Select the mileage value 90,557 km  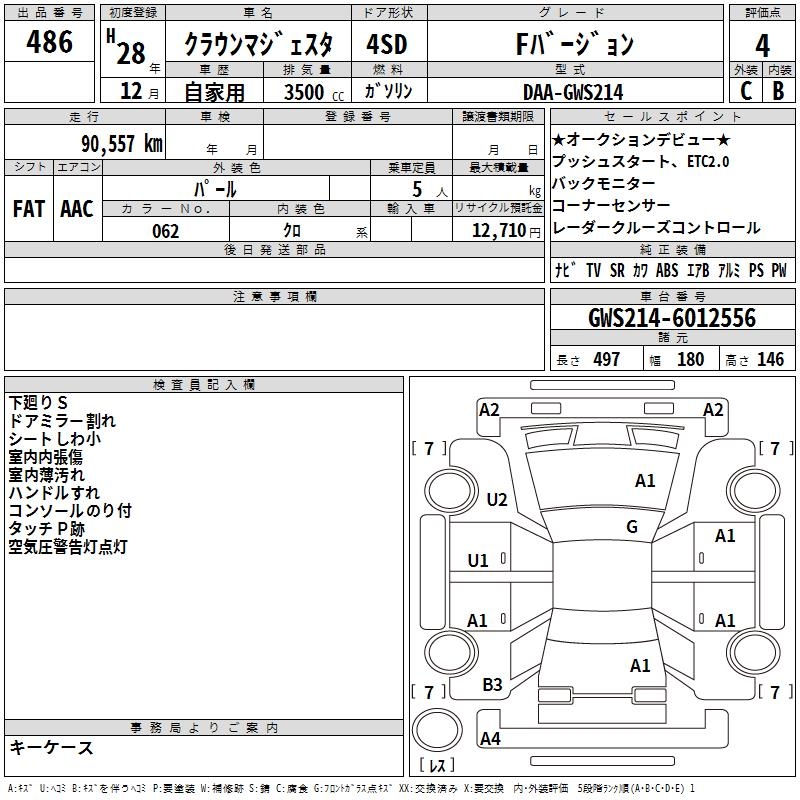(x=117, y=143)
